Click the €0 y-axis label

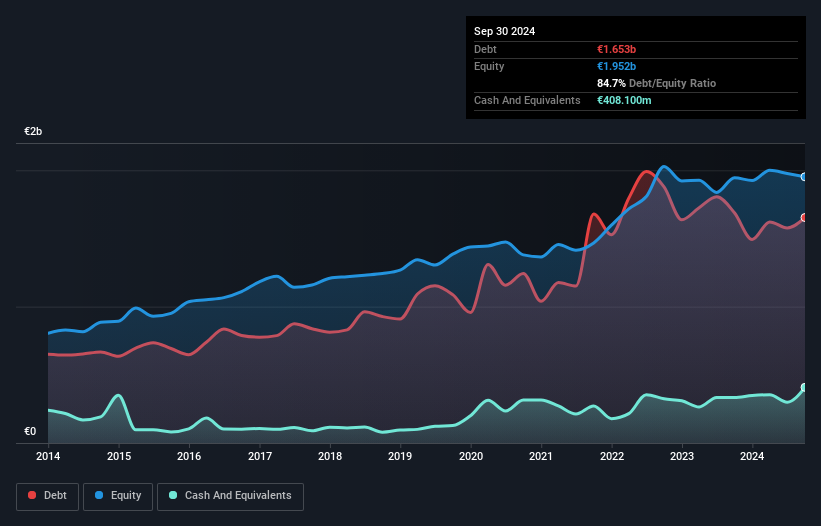tap(30, 431)
